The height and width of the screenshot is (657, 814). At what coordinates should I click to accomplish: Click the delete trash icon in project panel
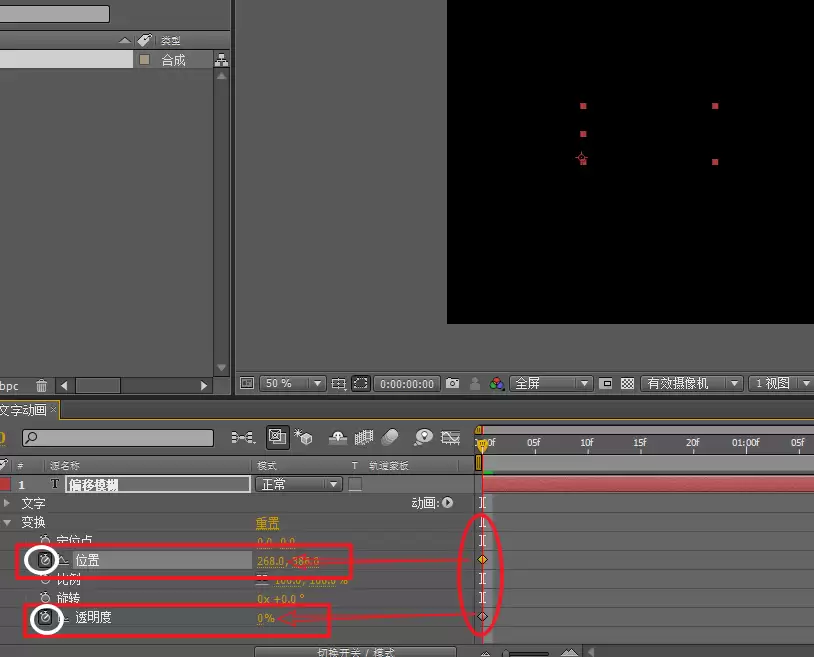click(x=42, y=386)
